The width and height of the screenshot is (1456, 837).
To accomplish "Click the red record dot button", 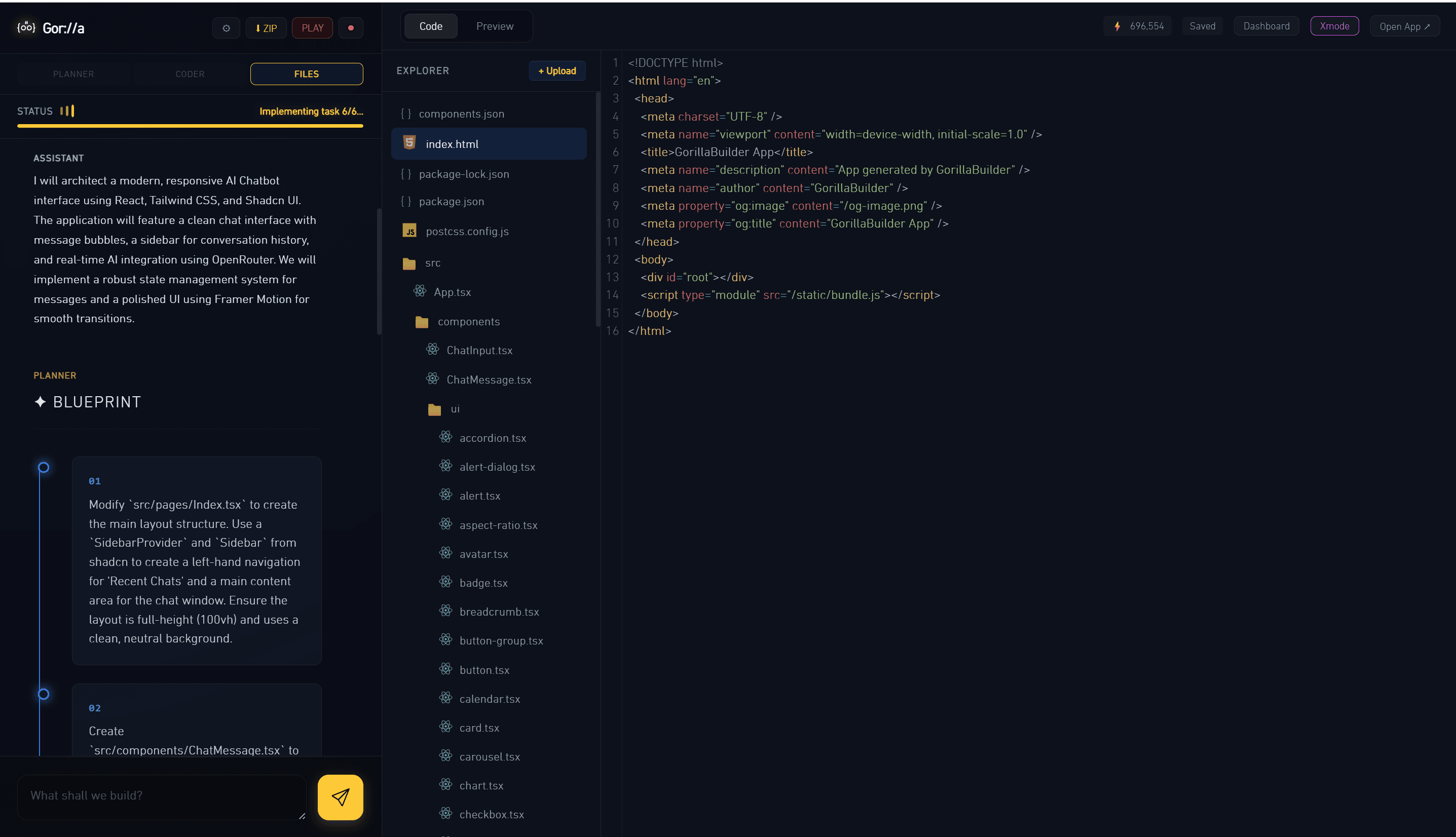I will 351,28.
